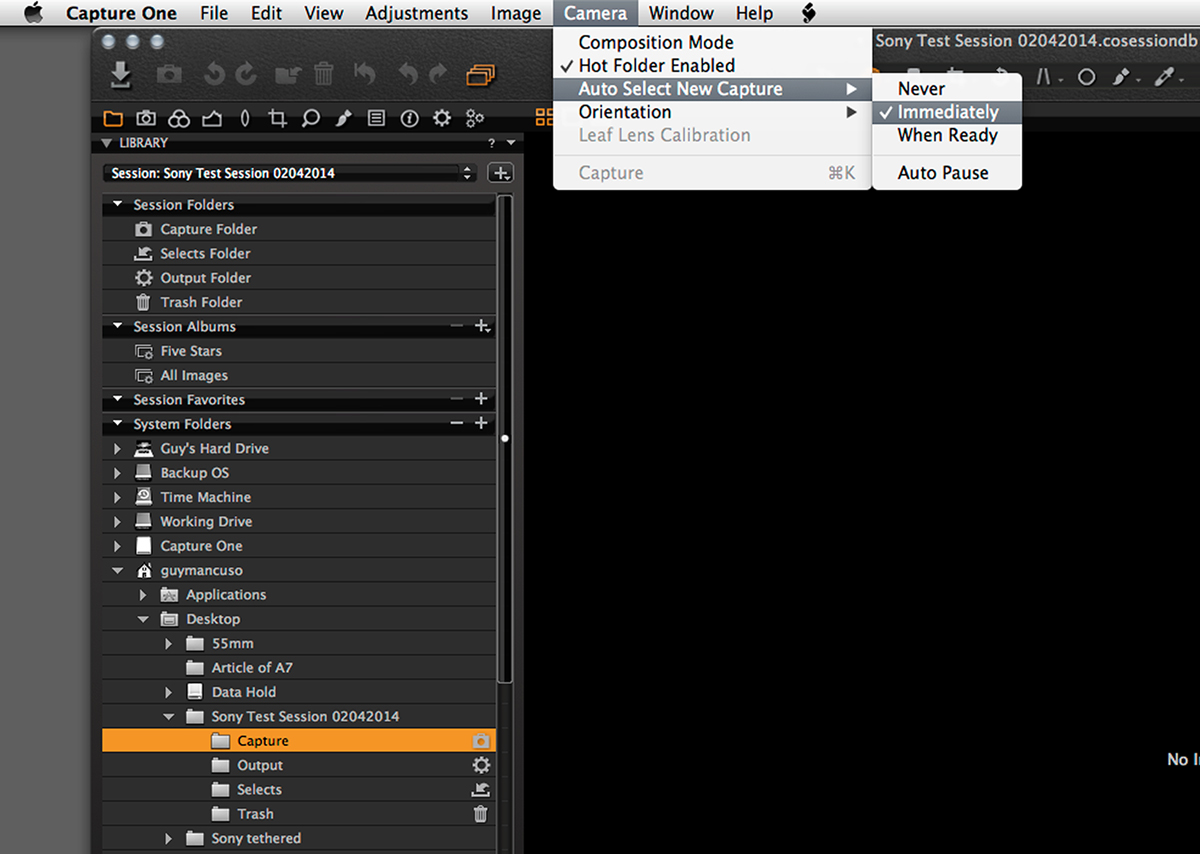Open the Output gear tool tab
Image resolution: width=1200 pixels, height=854 pixels.
442,119
